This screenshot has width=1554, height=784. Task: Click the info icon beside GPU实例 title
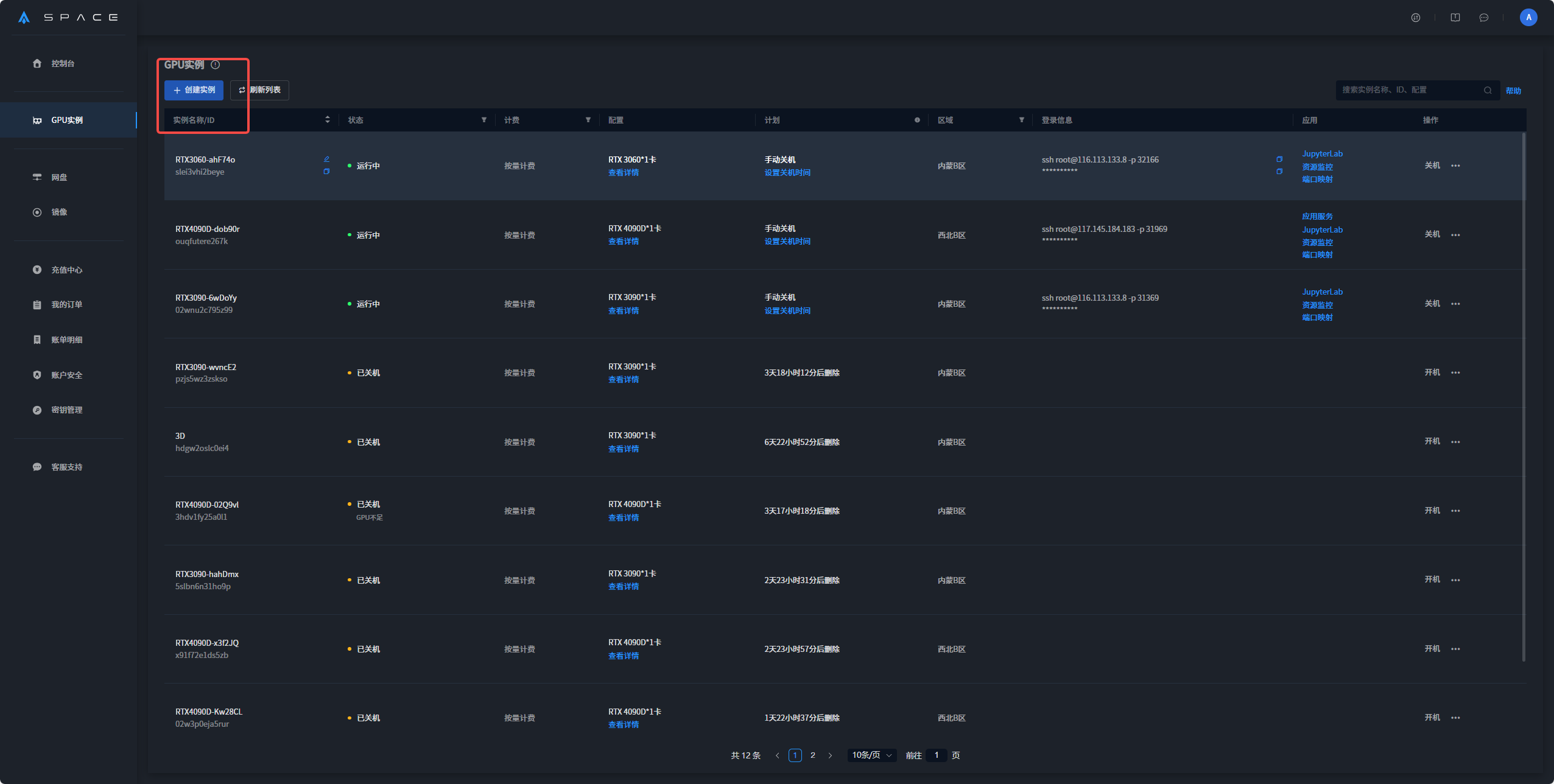pos(215,65)
